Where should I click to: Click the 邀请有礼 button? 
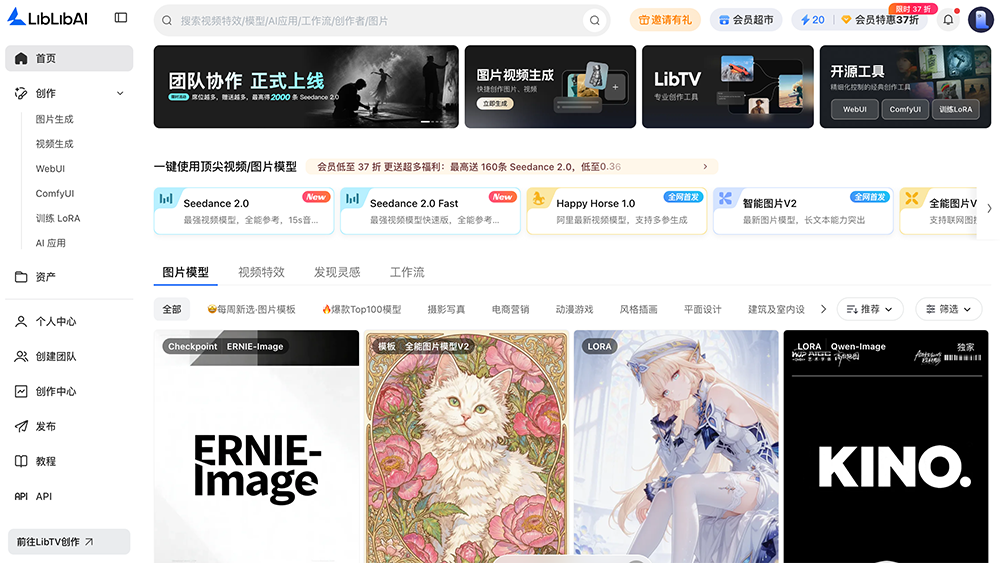click(665, 20)
